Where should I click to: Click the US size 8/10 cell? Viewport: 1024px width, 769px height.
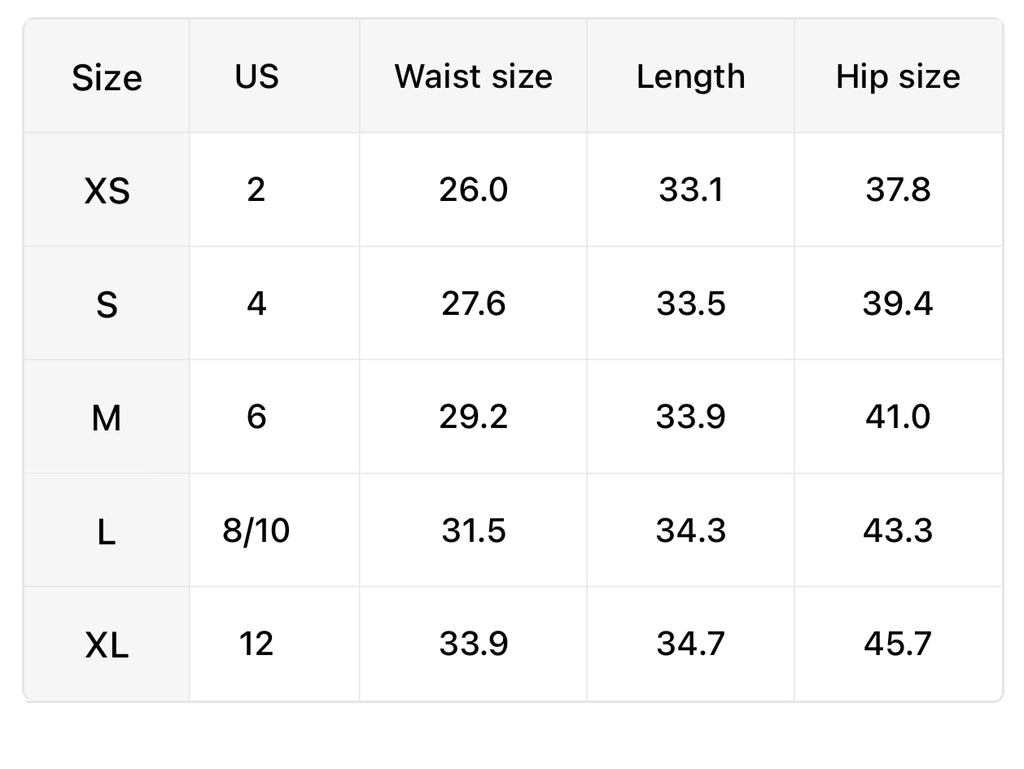[257, 530]
